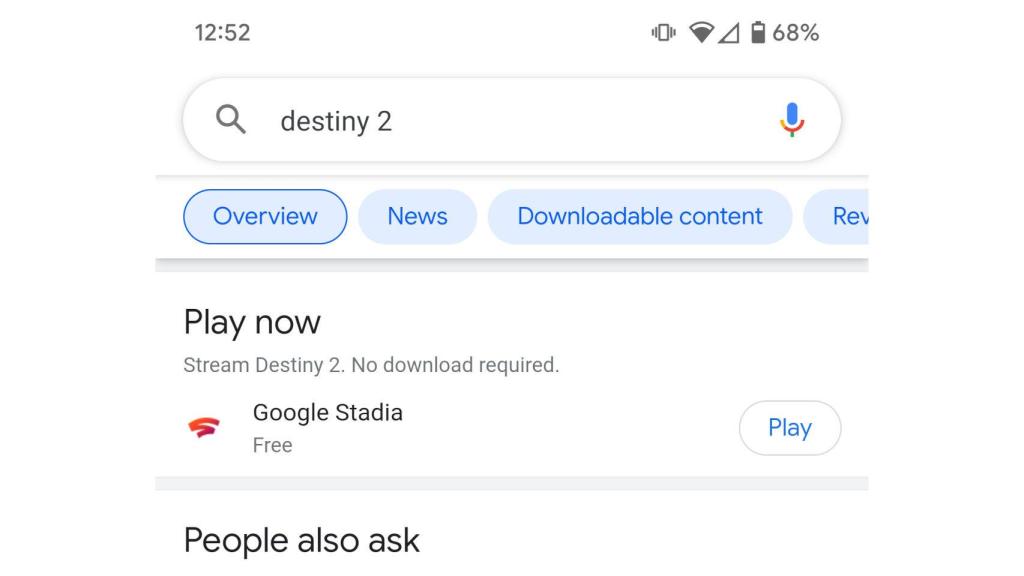Activate voice search with the microphone icon
Image resolution: width=1024 pixels, height=576 pixels.
791,119
